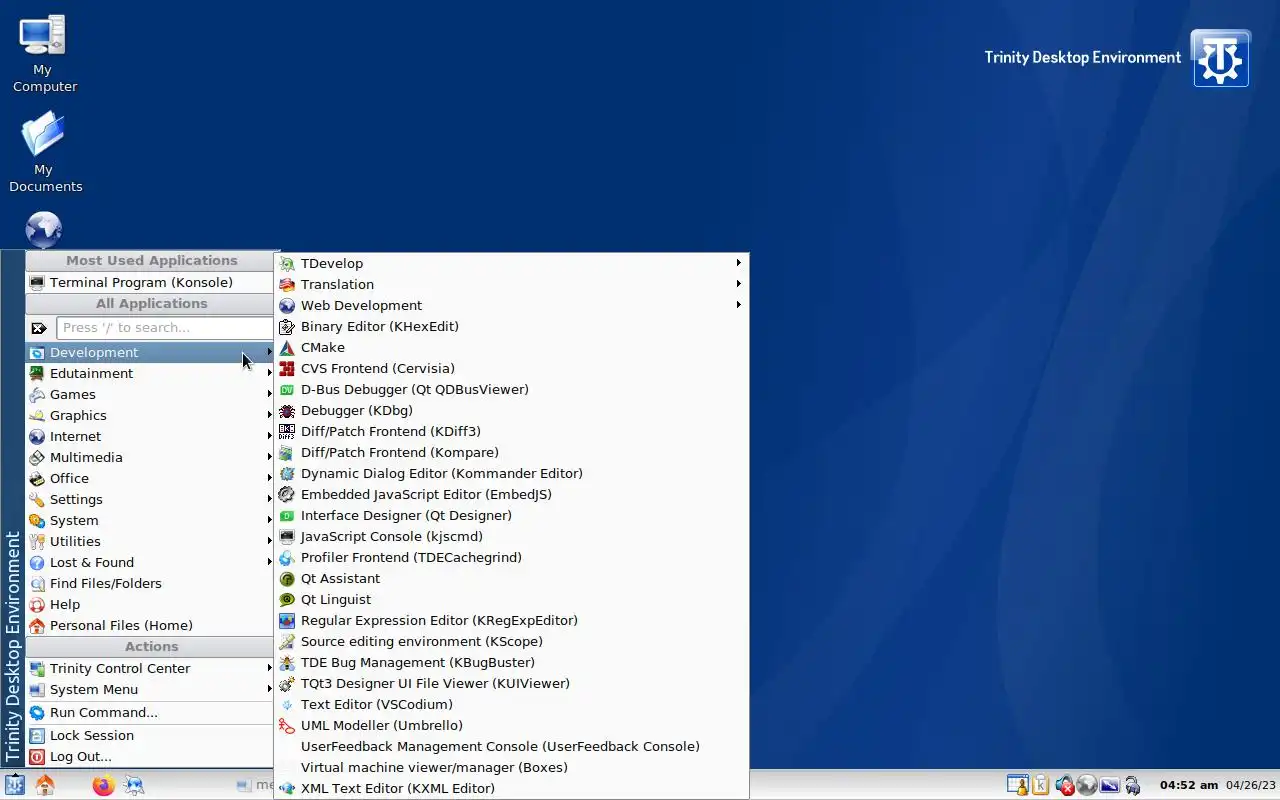Image resolution: width=1280 pixels, height=800 pixels.
Task: Click the TDE menu button in taskbar
Action: click(14, 785)
